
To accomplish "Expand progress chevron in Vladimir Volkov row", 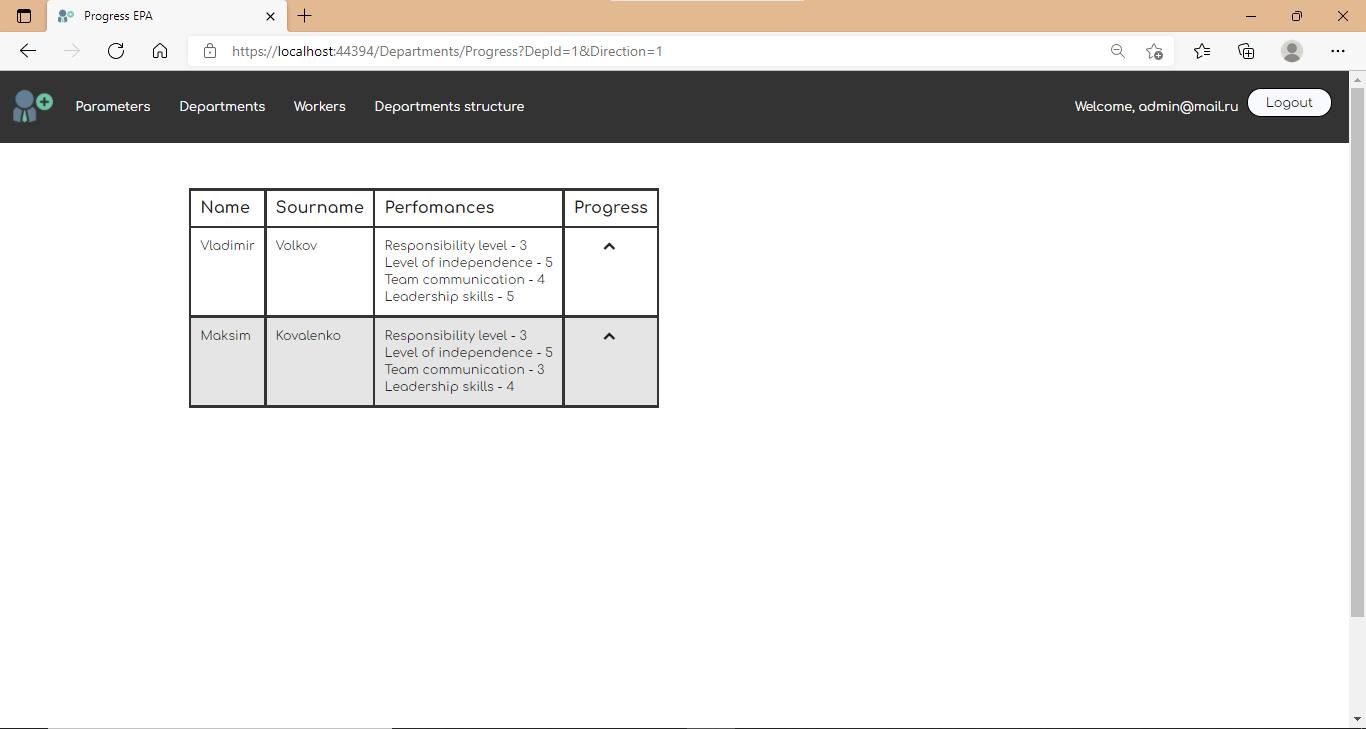I will point(609,246).
